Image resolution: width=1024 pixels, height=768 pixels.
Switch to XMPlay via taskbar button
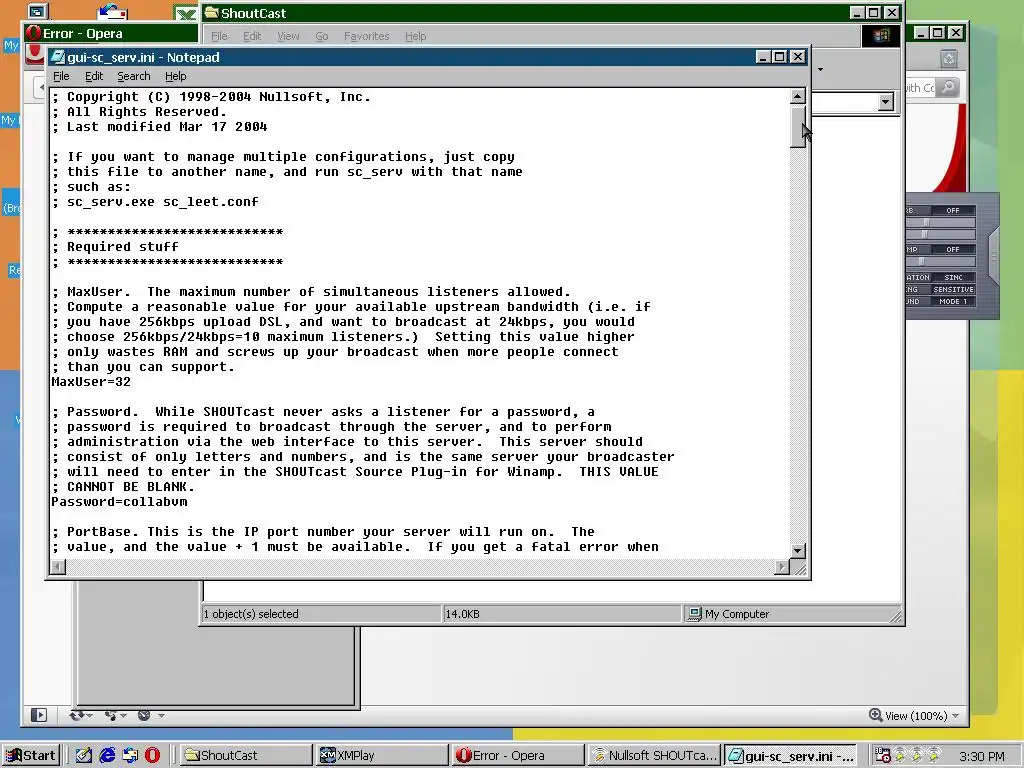382,755
